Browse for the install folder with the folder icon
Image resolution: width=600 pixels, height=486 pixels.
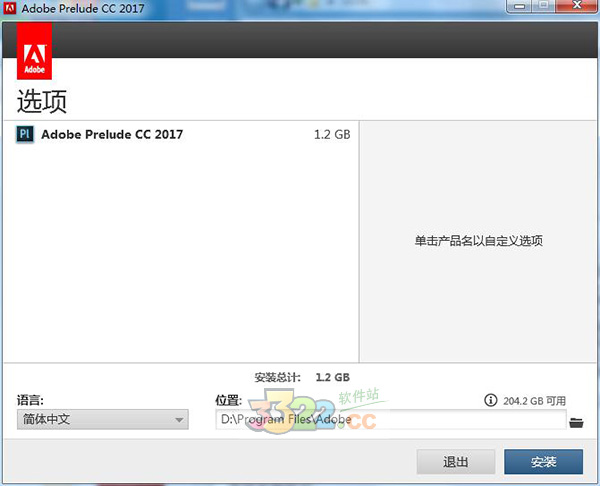(x=576, y=422)
